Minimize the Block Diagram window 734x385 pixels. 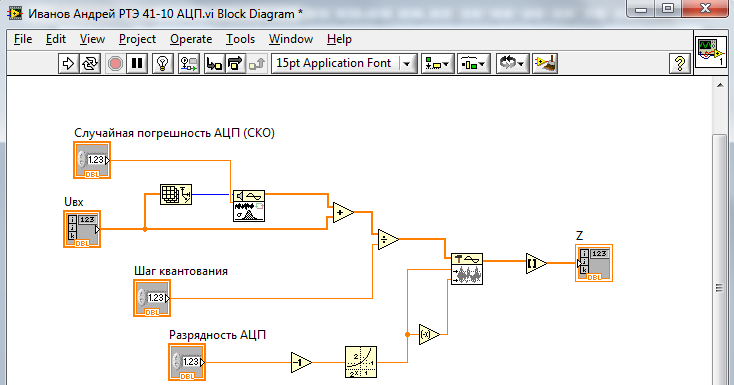[641, 9]
